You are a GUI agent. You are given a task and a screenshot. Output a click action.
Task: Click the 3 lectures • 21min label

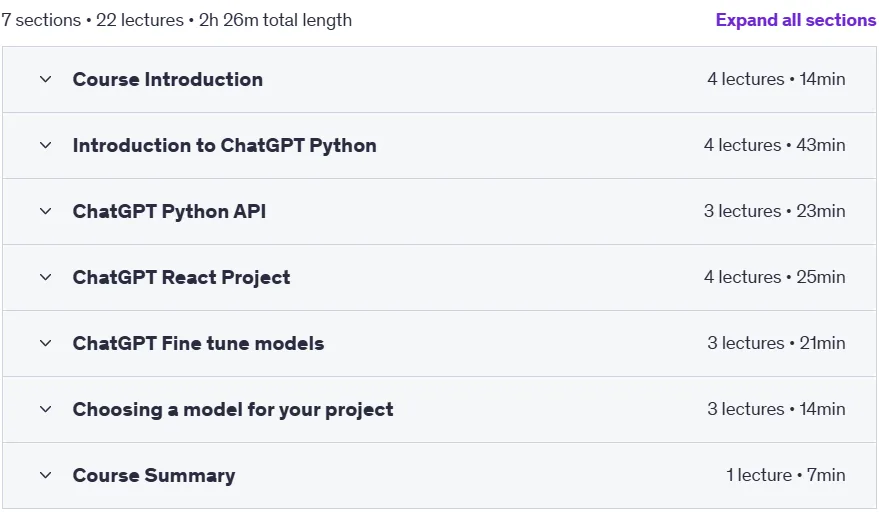(776, 343)
